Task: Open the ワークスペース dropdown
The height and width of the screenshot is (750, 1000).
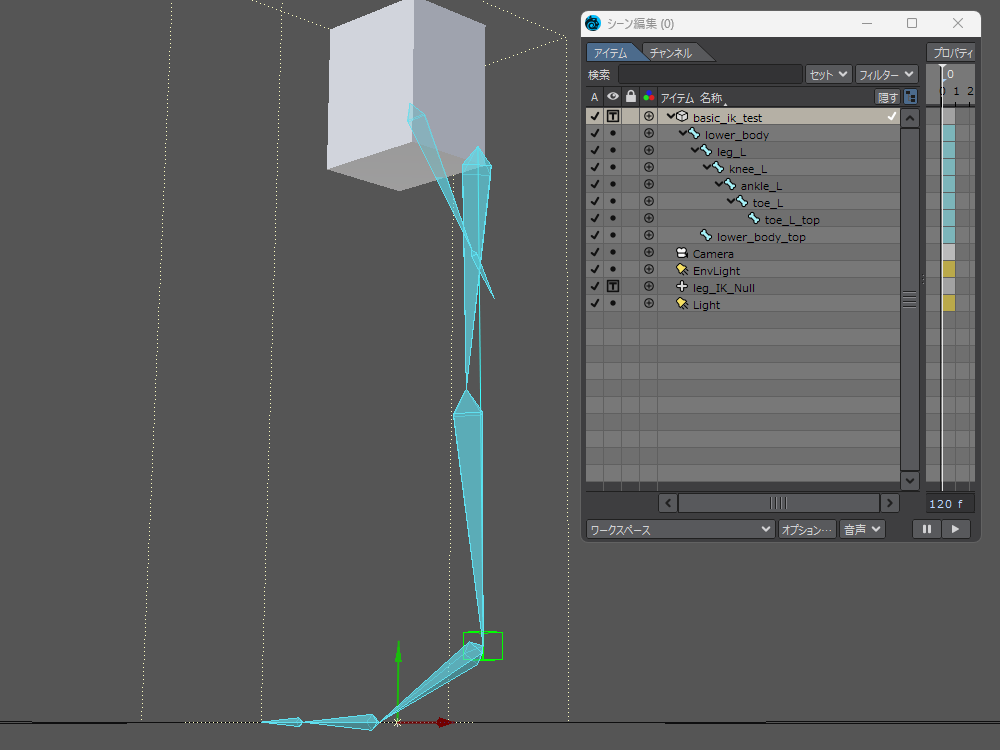Action: (680, 530)
